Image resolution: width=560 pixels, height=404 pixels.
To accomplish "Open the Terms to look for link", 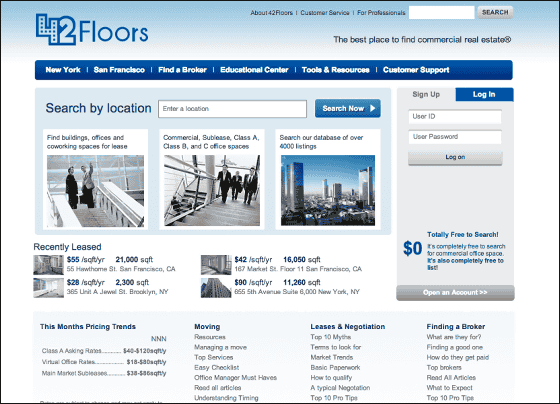I will tap(336, 347).
